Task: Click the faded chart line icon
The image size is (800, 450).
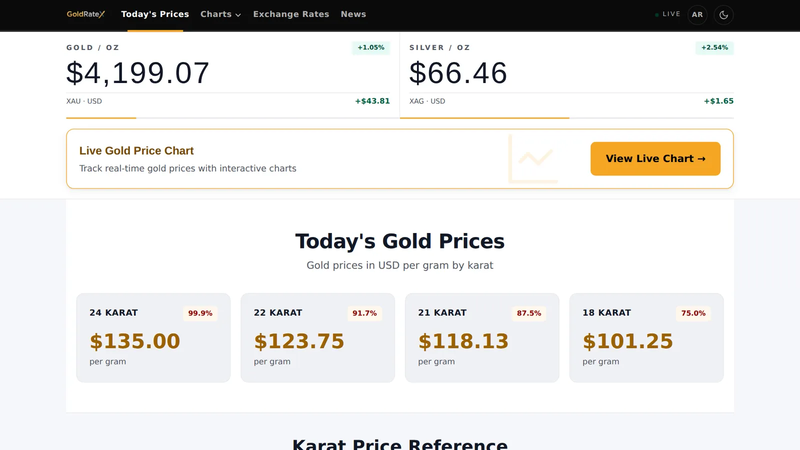Action: [x=533, y=158]
